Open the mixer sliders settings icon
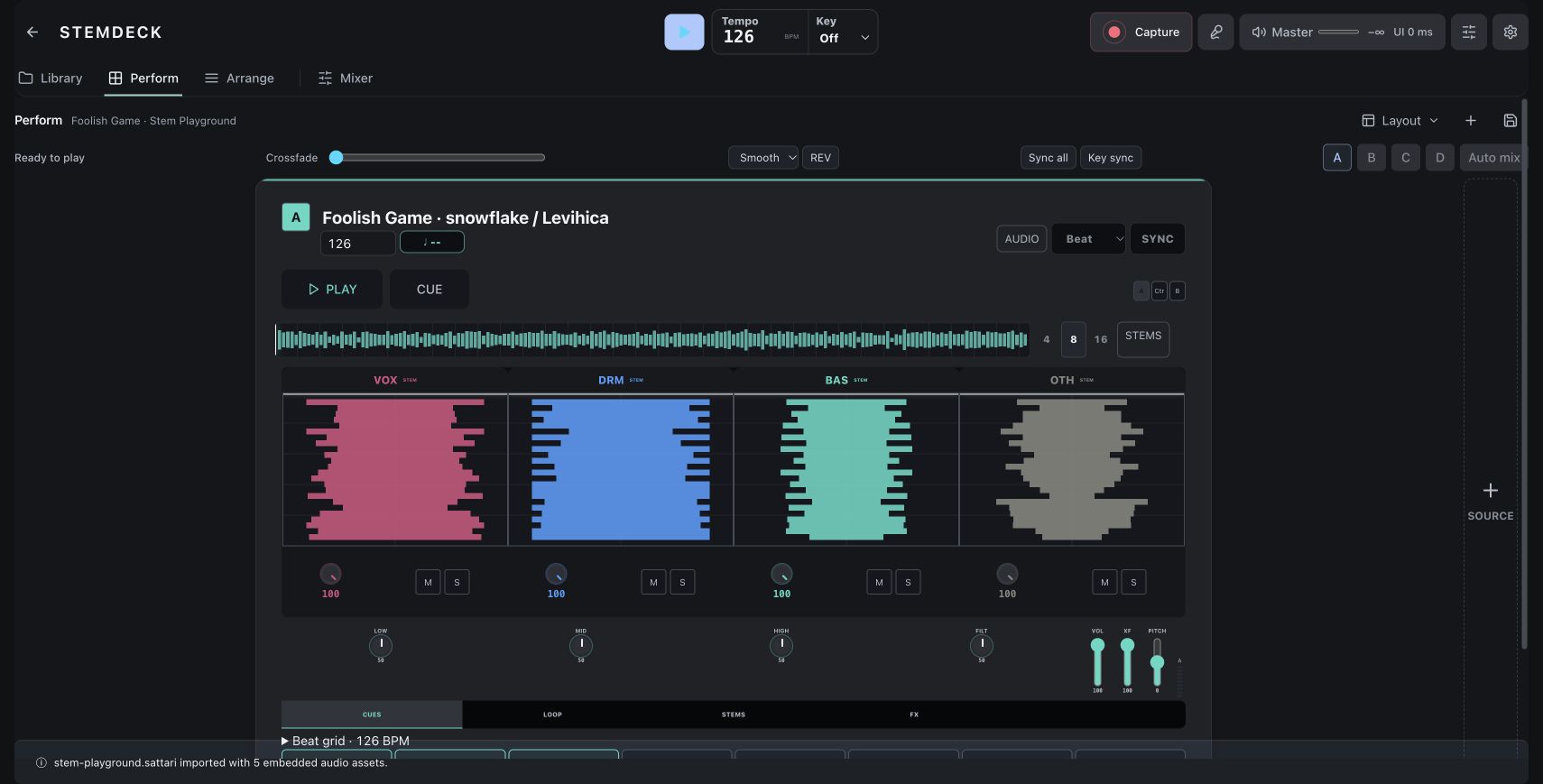The image size is (1543, 784). [x=1468, y=32]
